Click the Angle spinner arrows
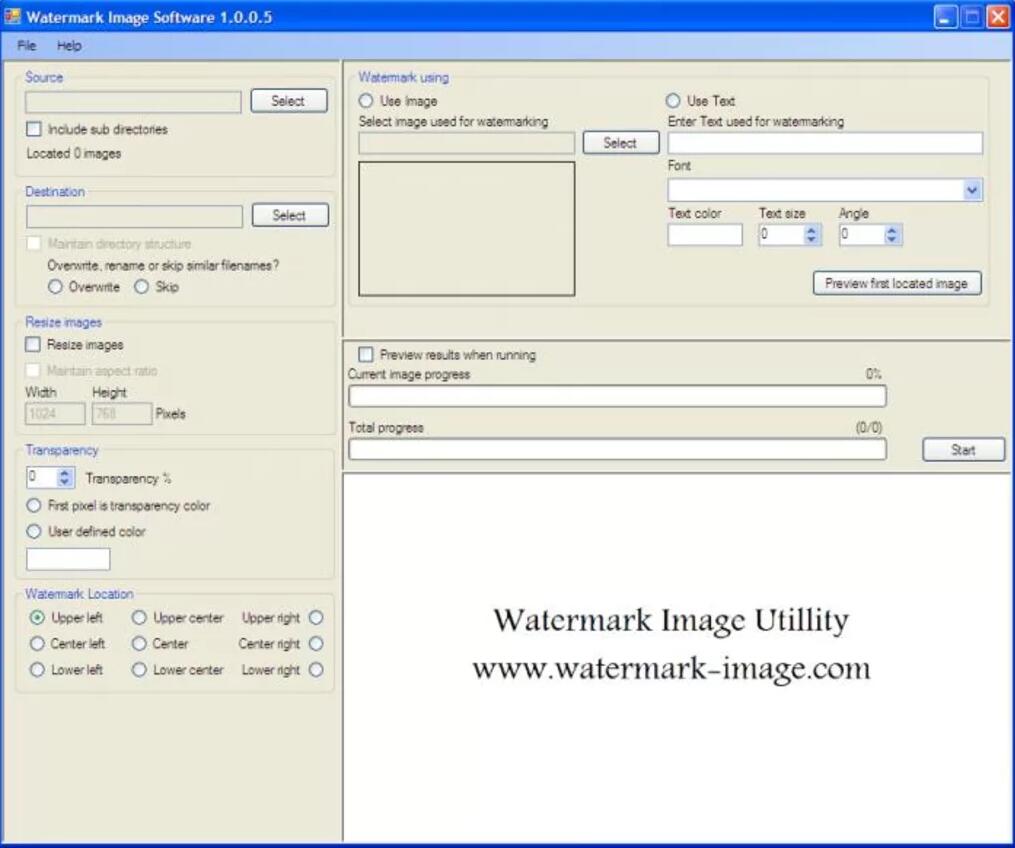The width and height of the screenshot is (1015, 848). coord(893,236)
